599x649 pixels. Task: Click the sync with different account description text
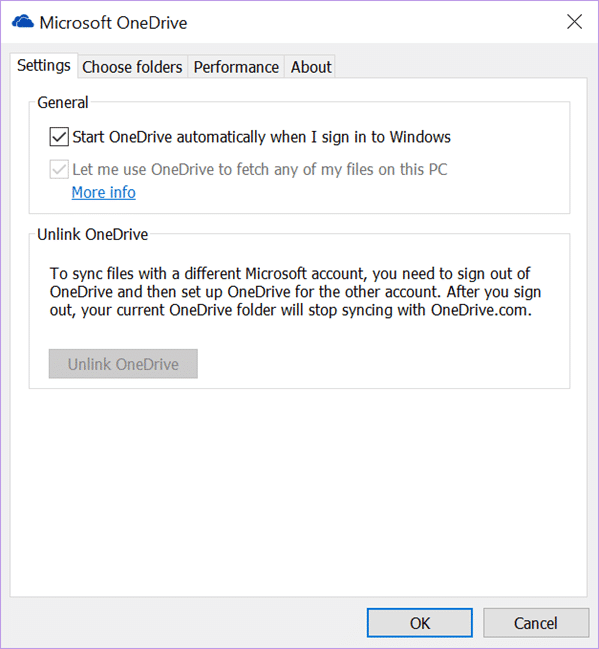point(295,292)
